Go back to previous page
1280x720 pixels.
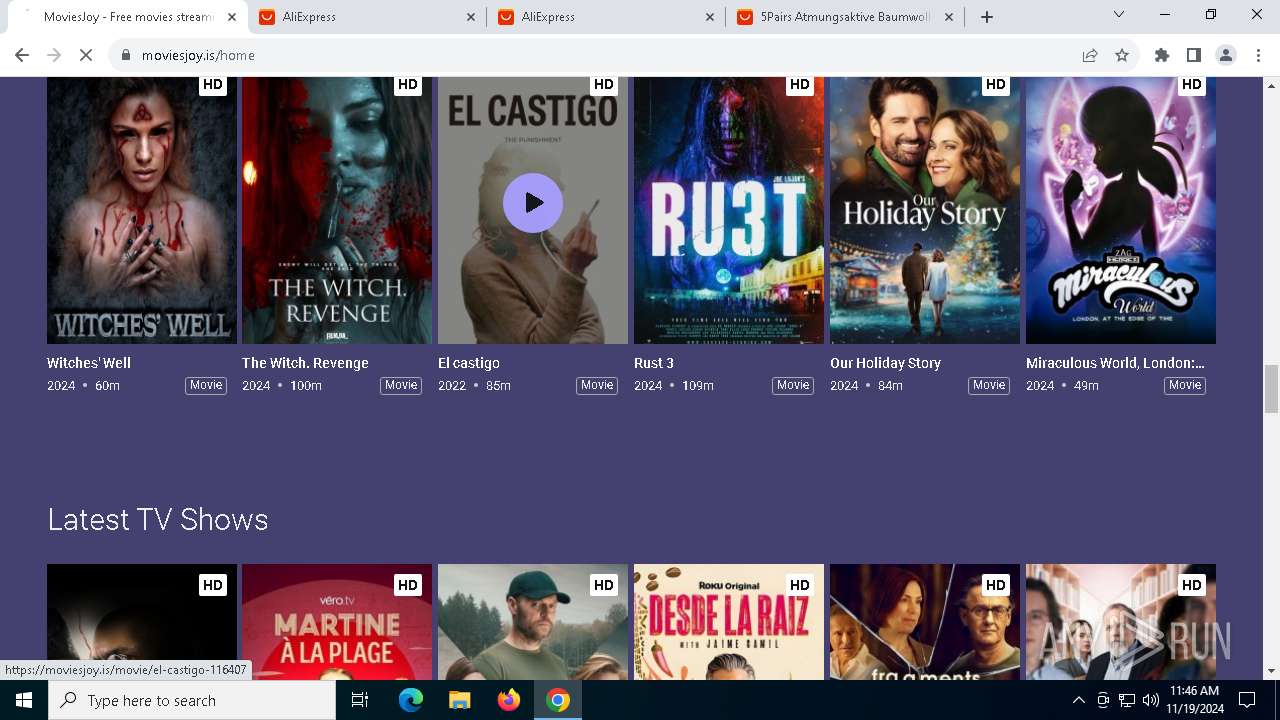(22, 55)
